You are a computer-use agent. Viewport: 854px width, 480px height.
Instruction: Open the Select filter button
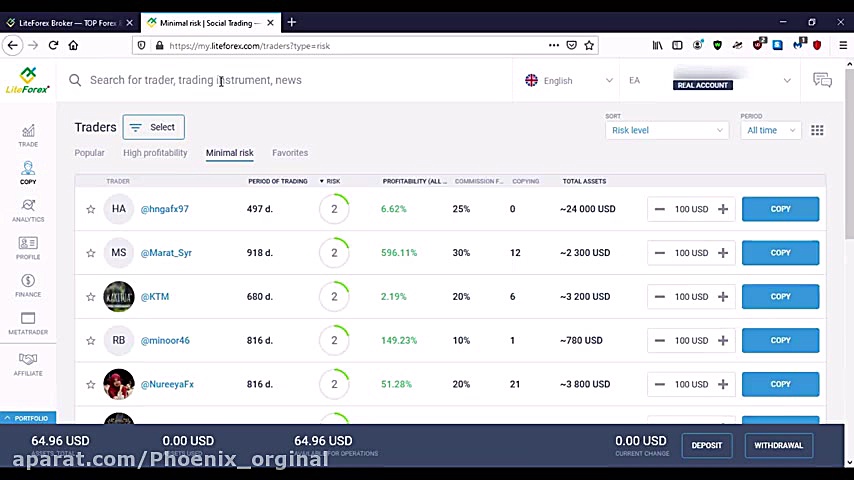[x=154, y=127]
